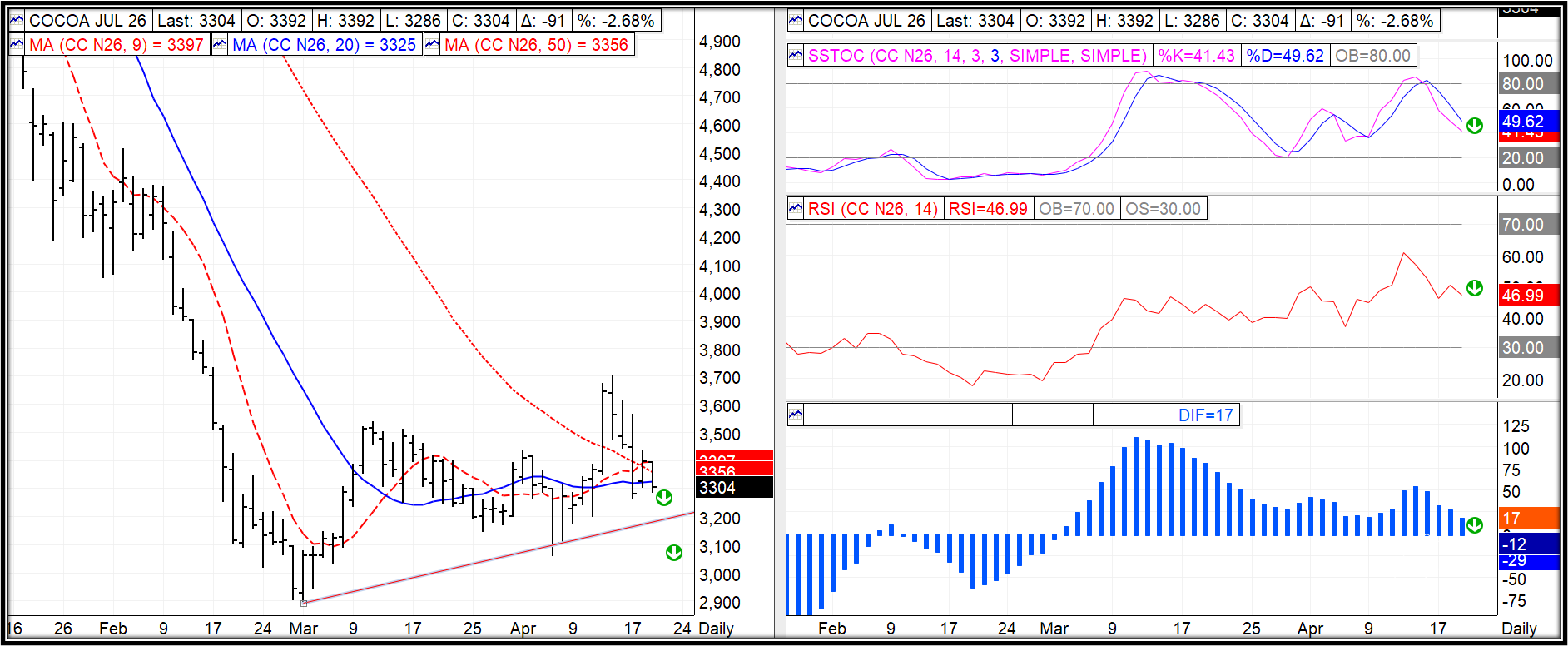Select the SSTOC (CC N26, 14, 3, 3, SIMPLE, SIMPLE) label

(978, 56)
